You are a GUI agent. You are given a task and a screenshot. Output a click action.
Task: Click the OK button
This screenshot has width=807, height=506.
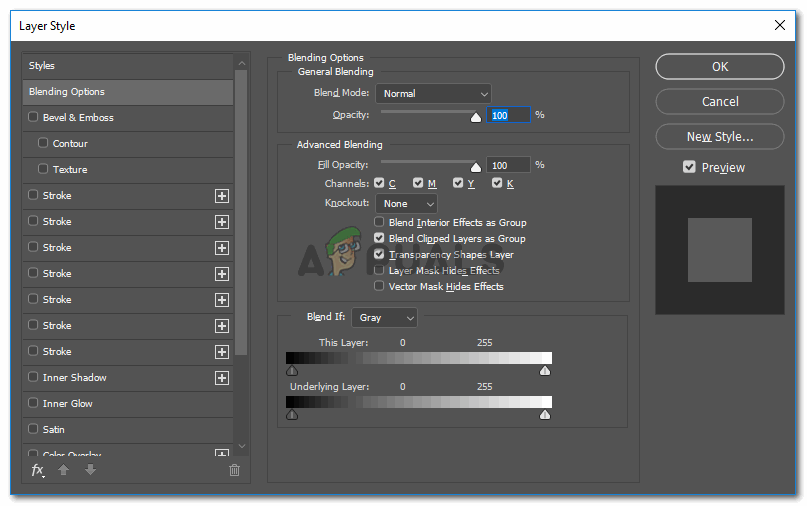[x=720, y=66]
